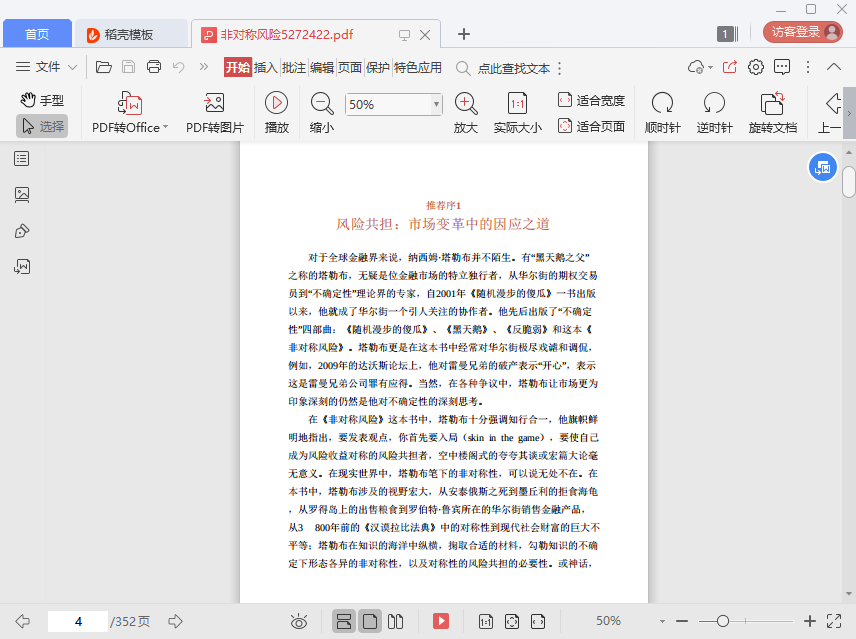
Task: Click the 实际大小 actual size icon
Action: coord(517,103)
